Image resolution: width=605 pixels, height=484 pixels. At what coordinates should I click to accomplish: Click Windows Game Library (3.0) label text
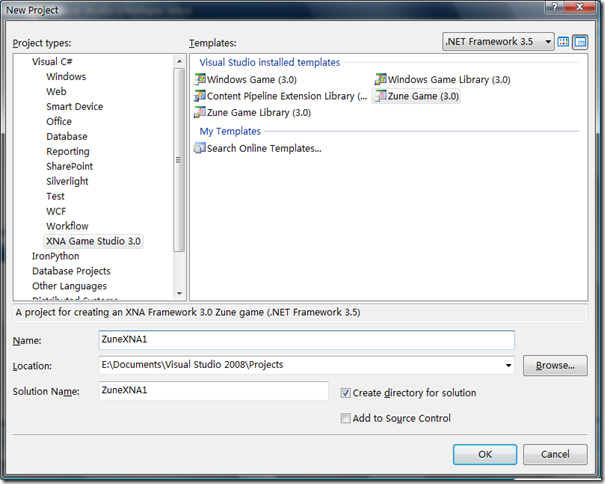tap(449, 80)
